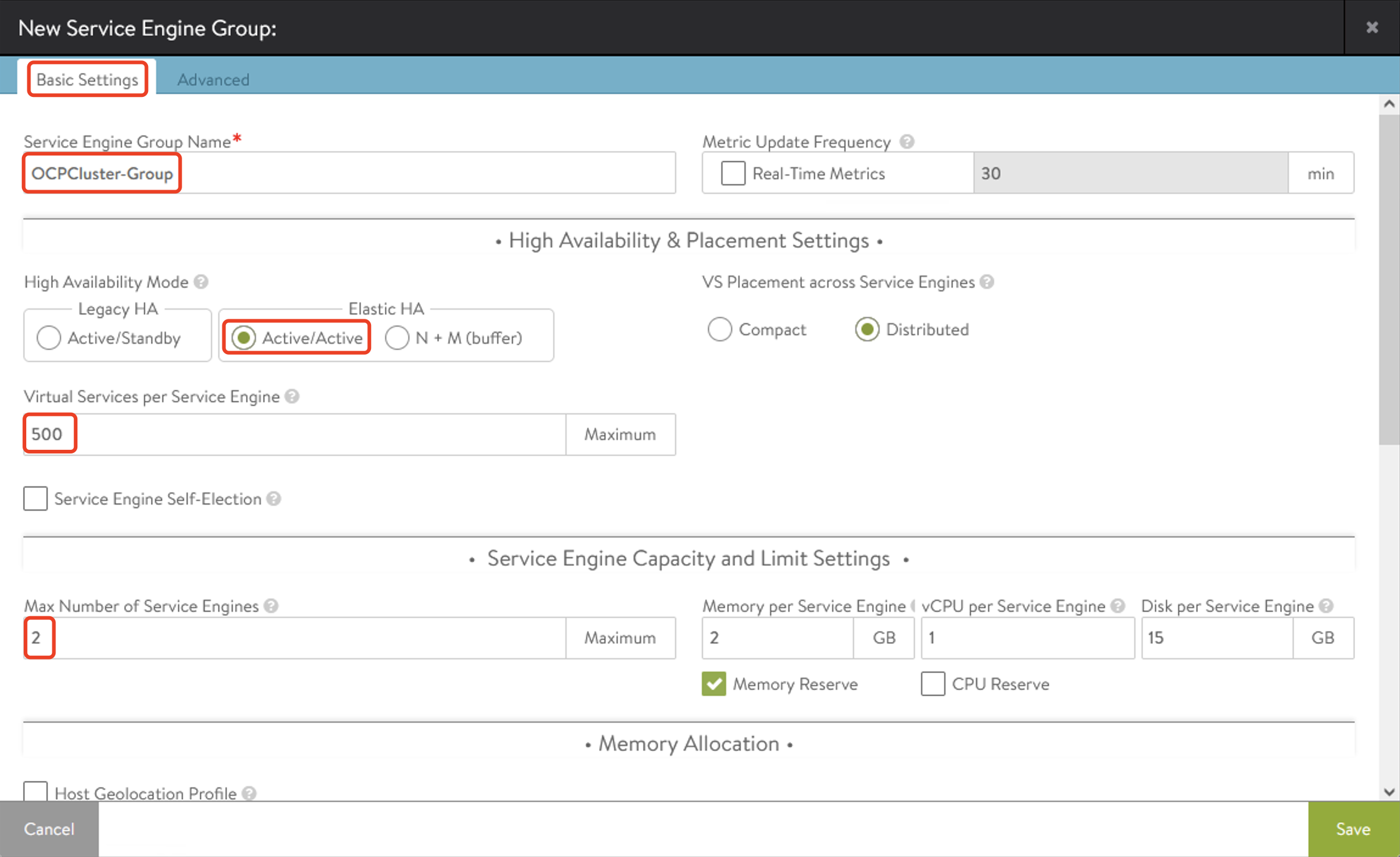Click help icon next to High Availability Mode
1400x857 pixels.
point(201,282)
